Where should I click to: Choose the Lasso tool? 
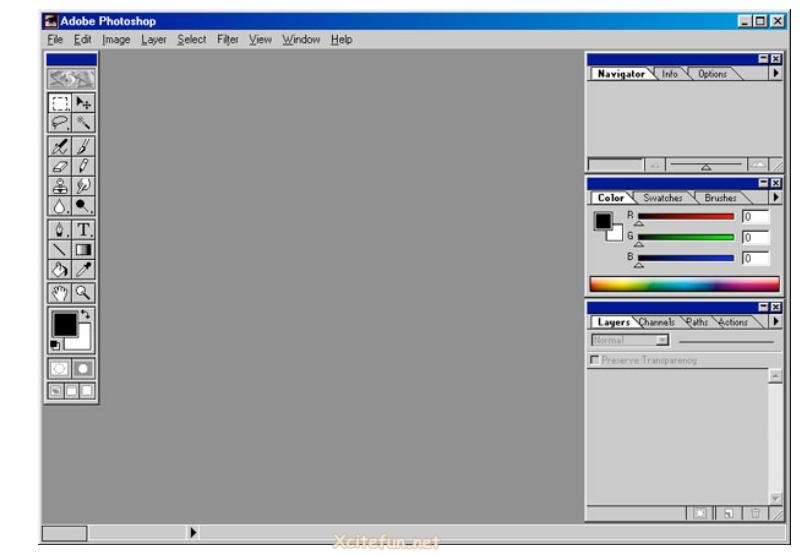[60, 123]
